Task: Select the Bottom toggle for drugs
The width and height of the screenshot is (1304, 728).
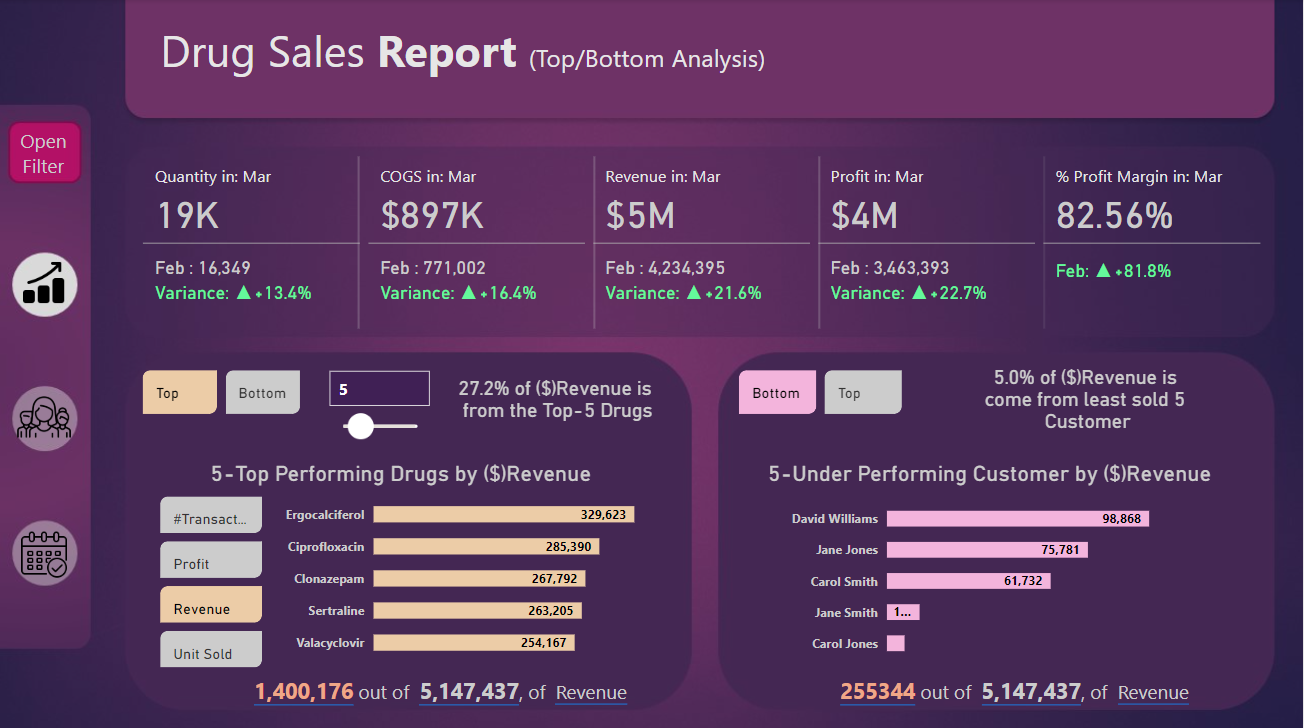Action: [x=262, y=393]
